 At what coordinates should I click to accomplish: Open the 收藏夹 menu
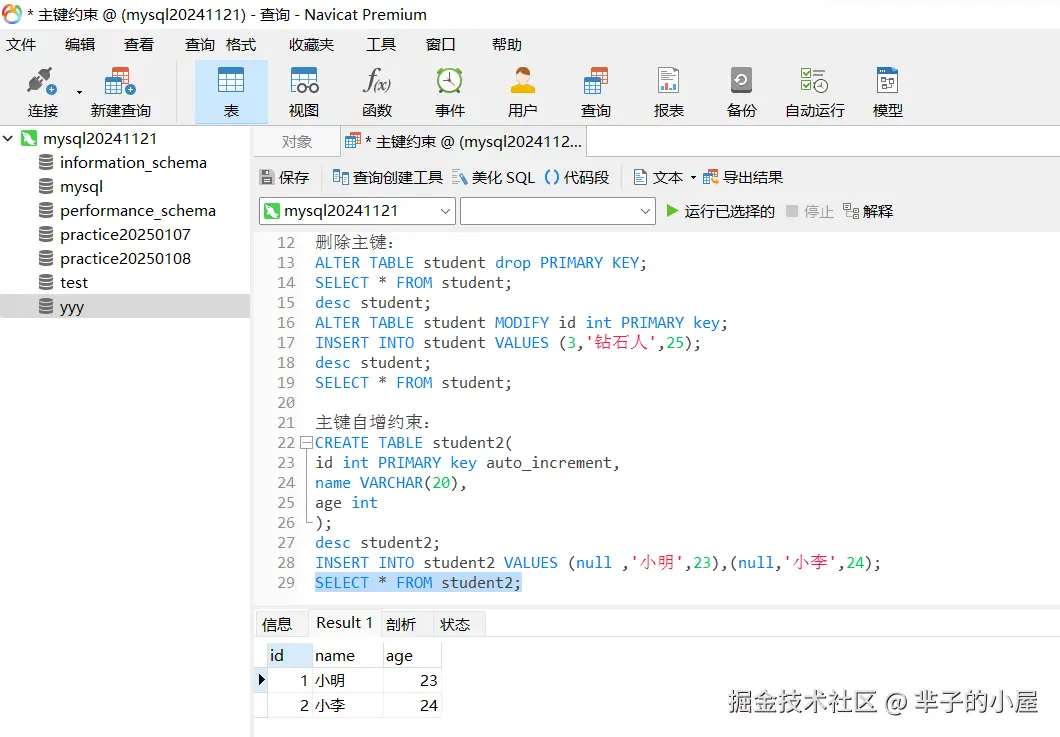(x=312, y=45)
